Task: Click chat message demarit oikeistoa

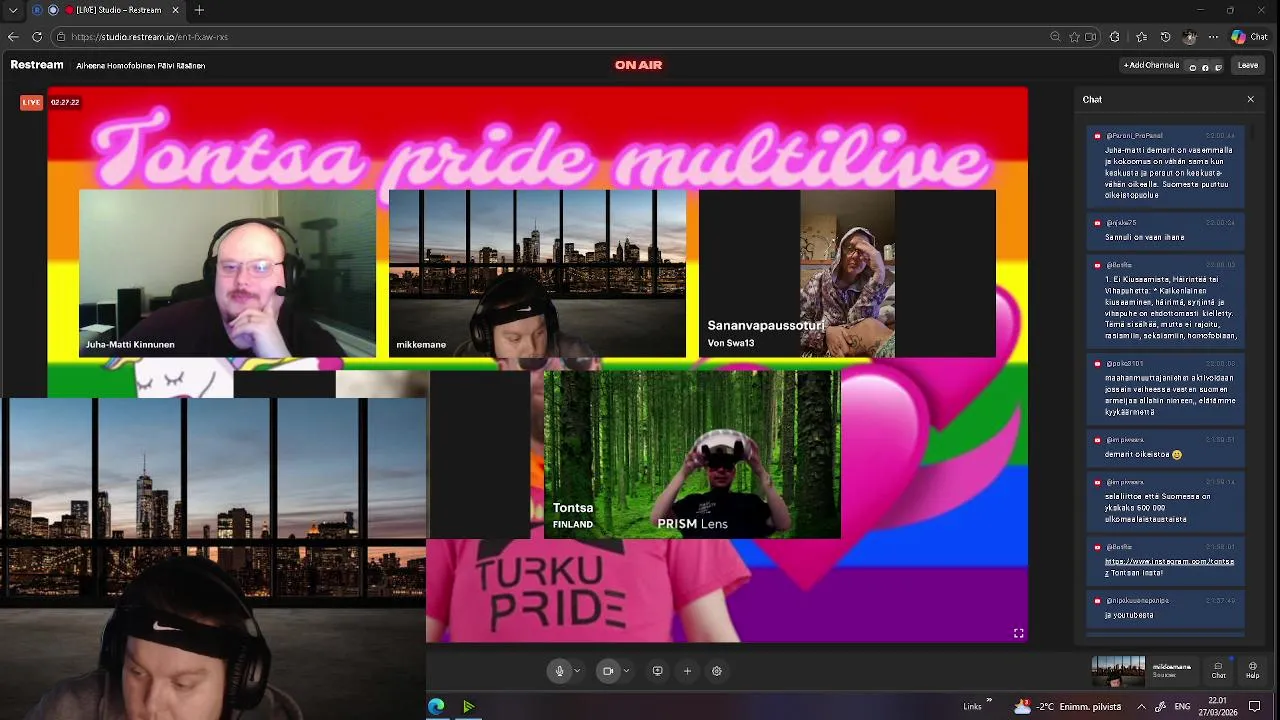Action: [1143, 454]
